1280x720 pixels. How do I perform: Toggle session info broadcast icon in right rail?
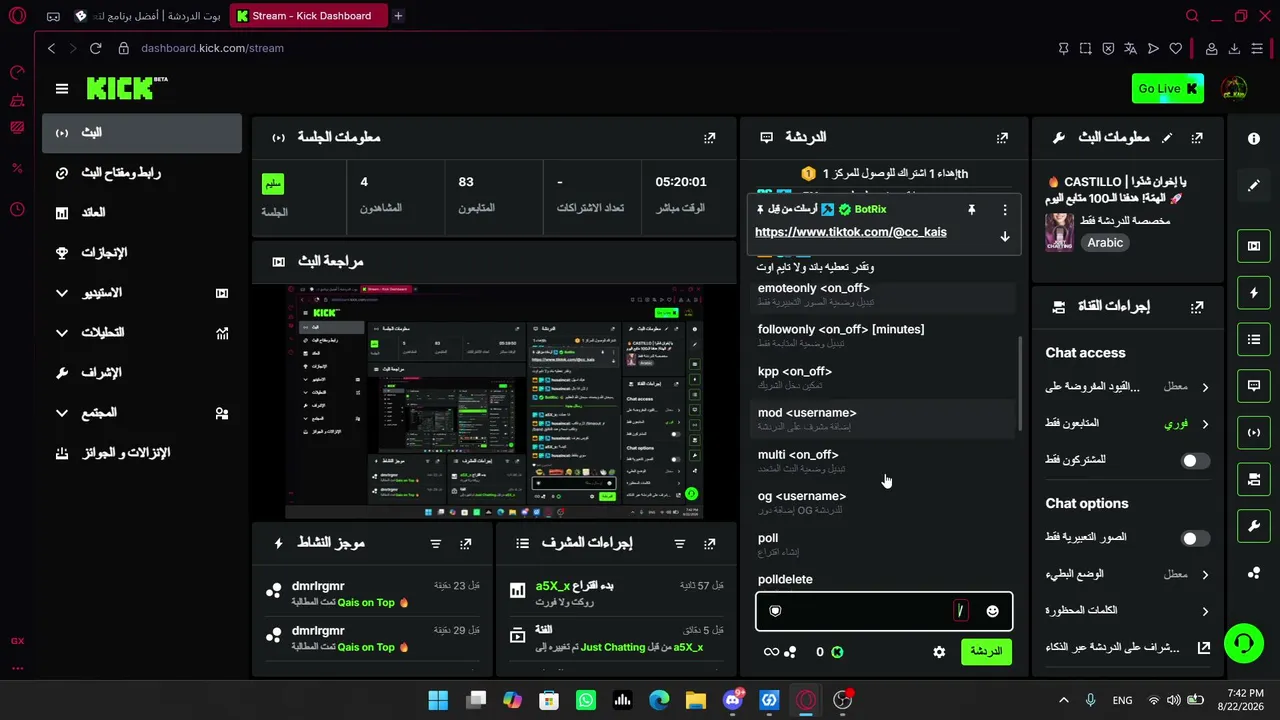[1254, 433]
